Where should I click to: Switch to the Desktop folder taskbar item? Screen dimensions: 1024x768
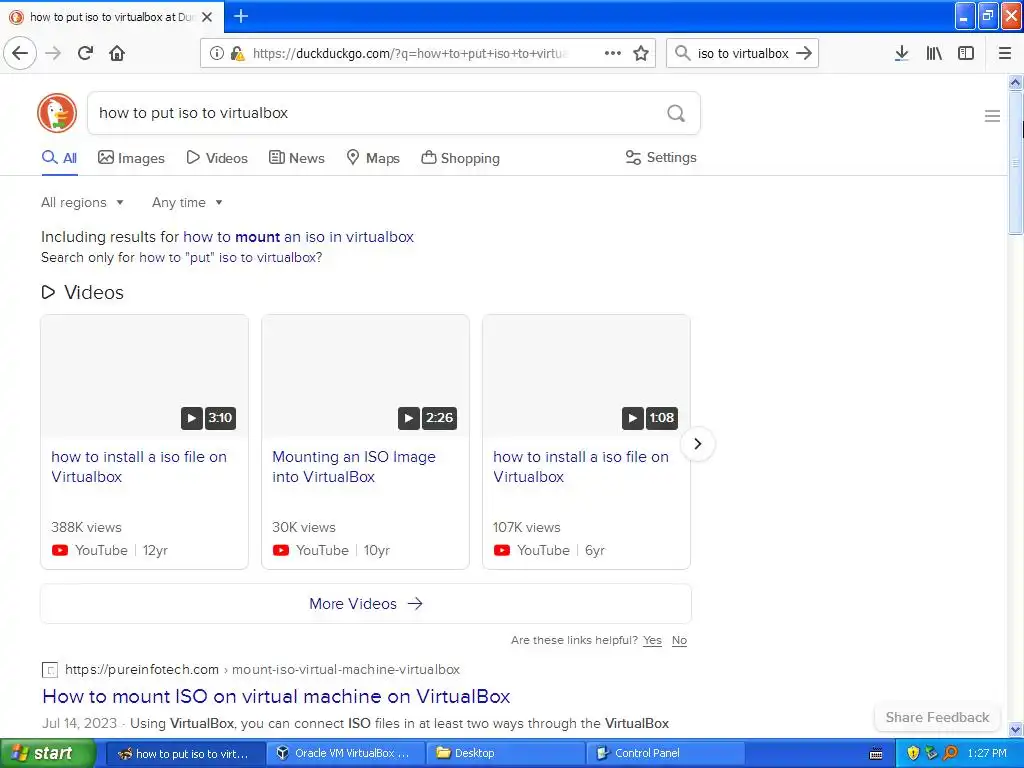[x=505, y=754]
